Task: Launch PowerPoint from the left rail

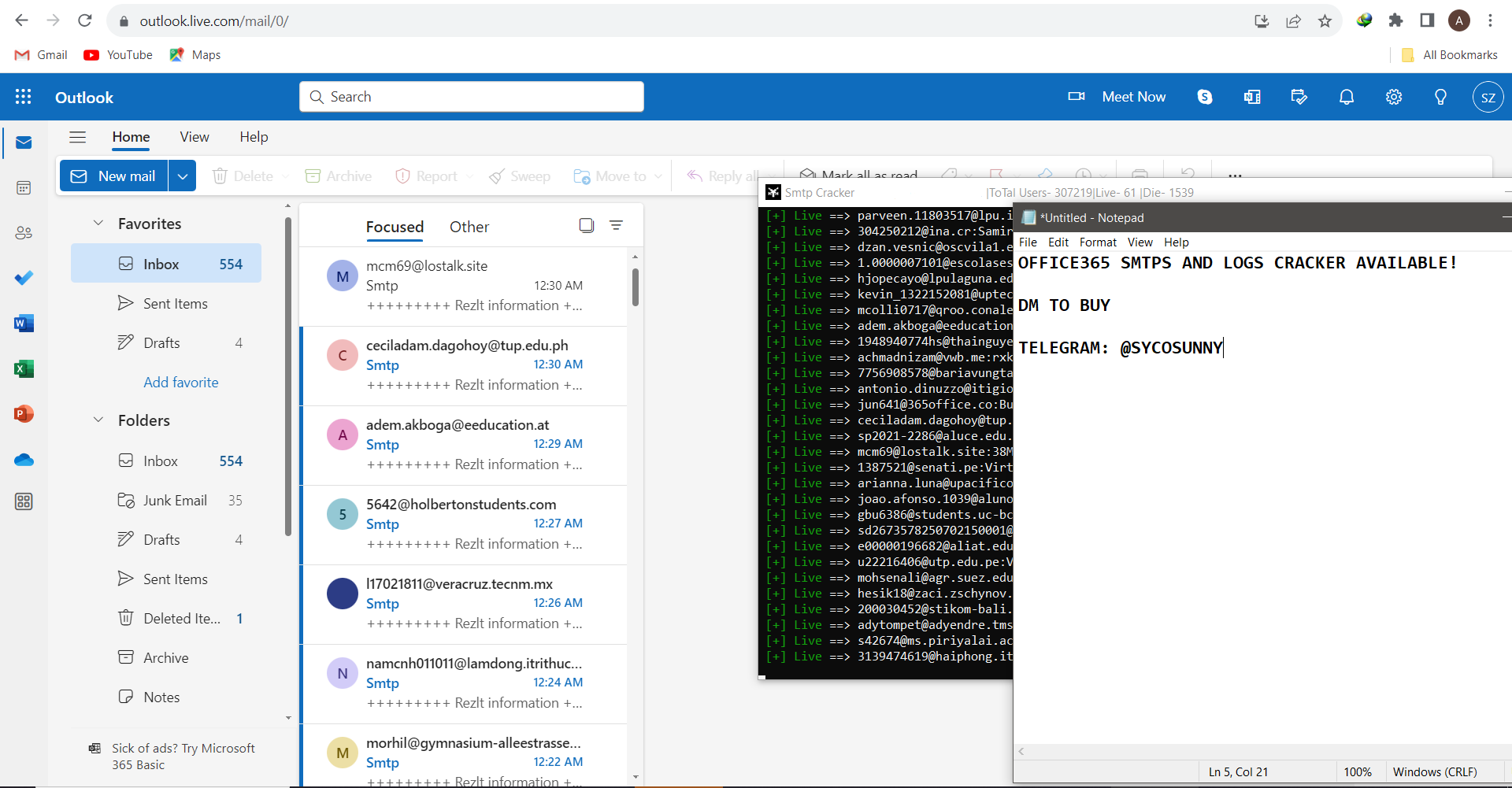Action: pyautogui.click(x=24, y=414)
